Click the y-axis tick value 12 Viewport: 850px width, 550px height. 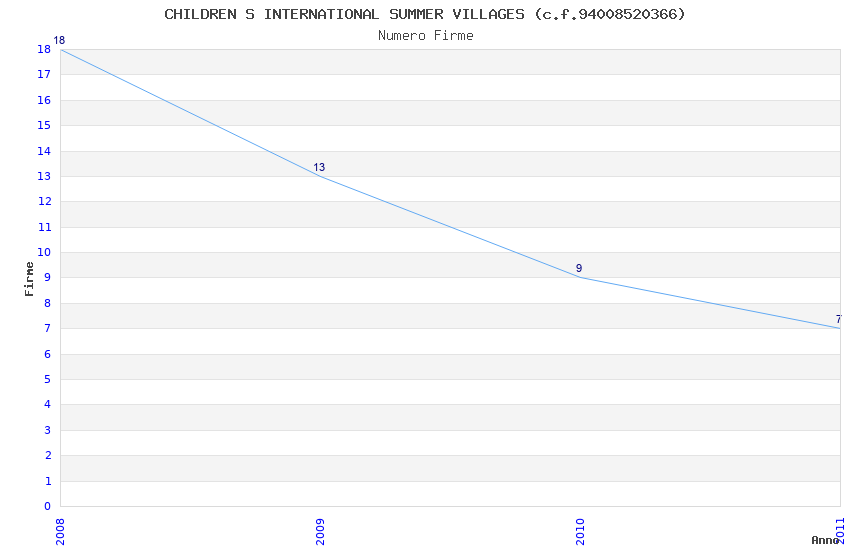click(x=44, y=201)
